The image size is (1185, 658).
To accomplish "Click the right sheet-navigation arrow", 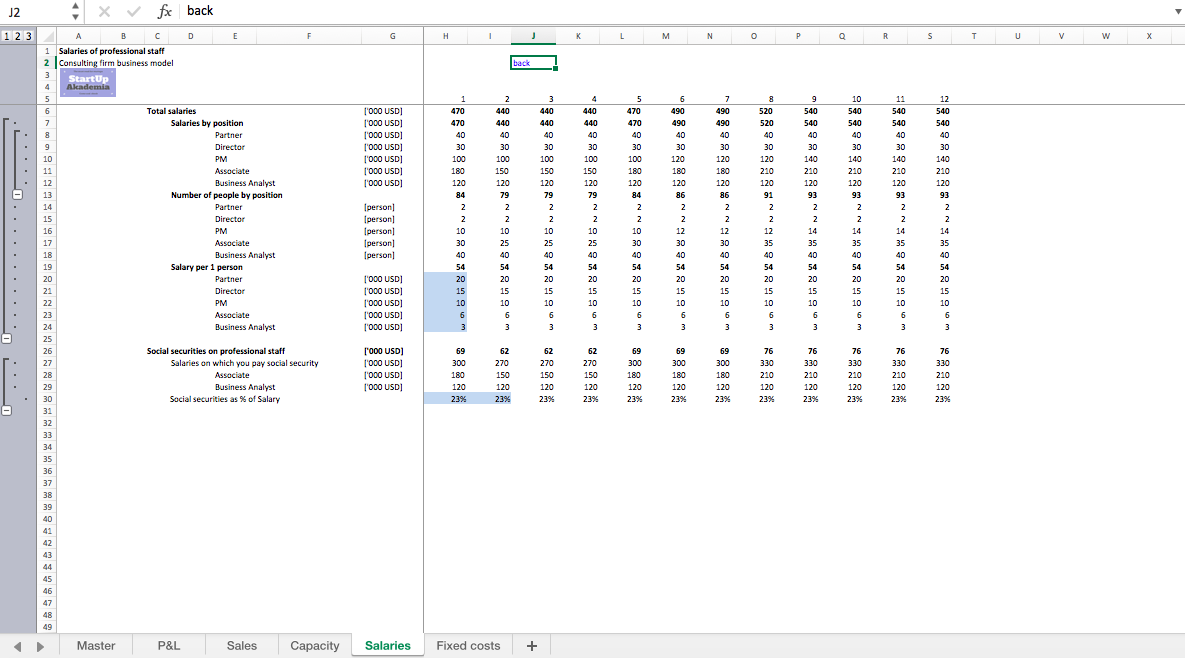I will [x=38, y=645].
